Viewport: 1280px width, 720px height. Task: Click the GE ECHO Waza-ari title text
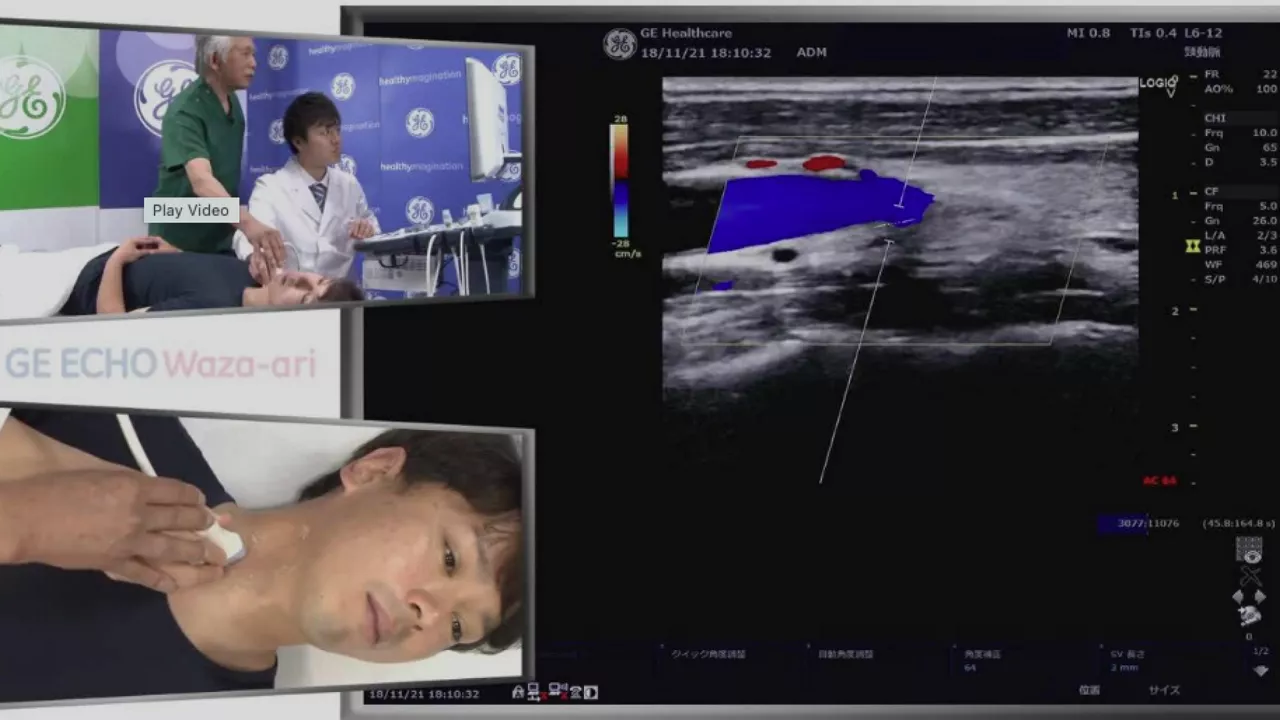[160, 364]
